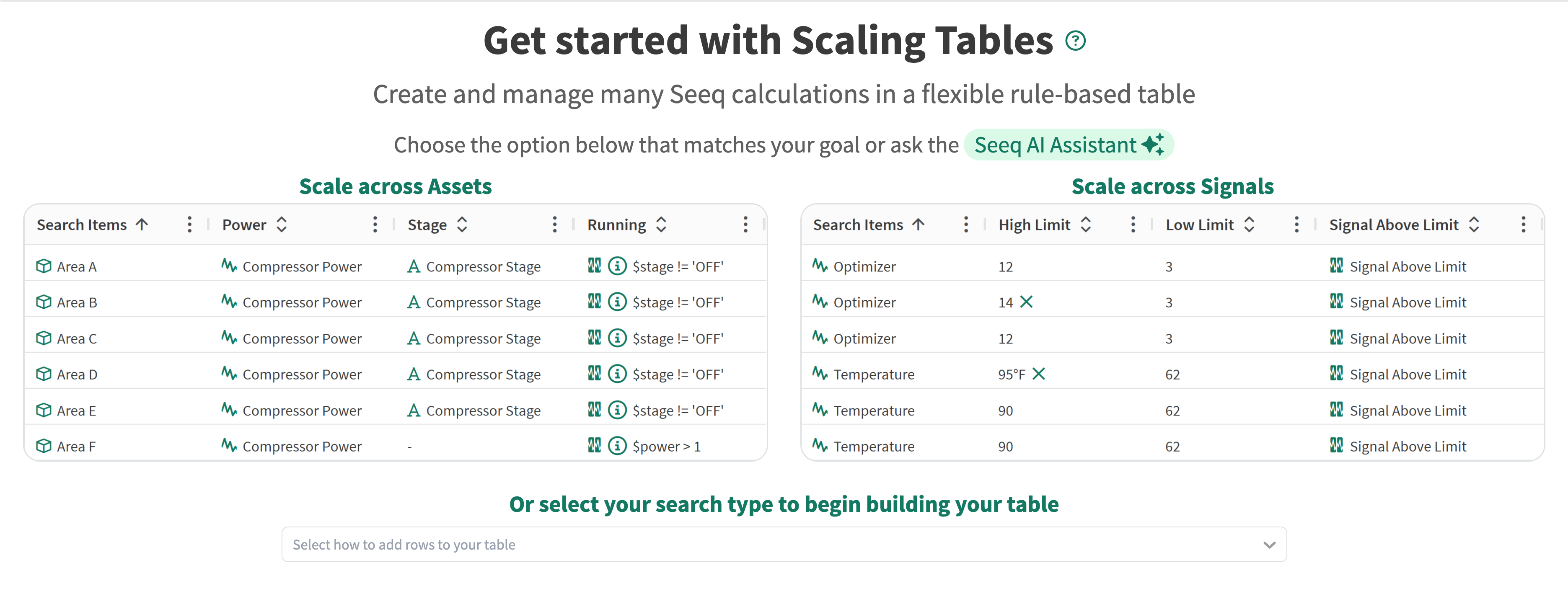Remove the 14 High Limit override with the X

(x=1026, y=302)
